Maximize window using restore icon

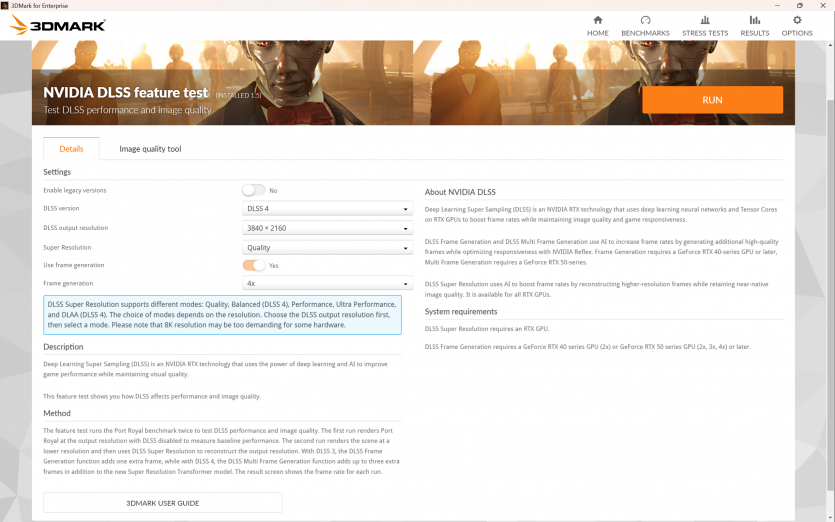point(799,5)
